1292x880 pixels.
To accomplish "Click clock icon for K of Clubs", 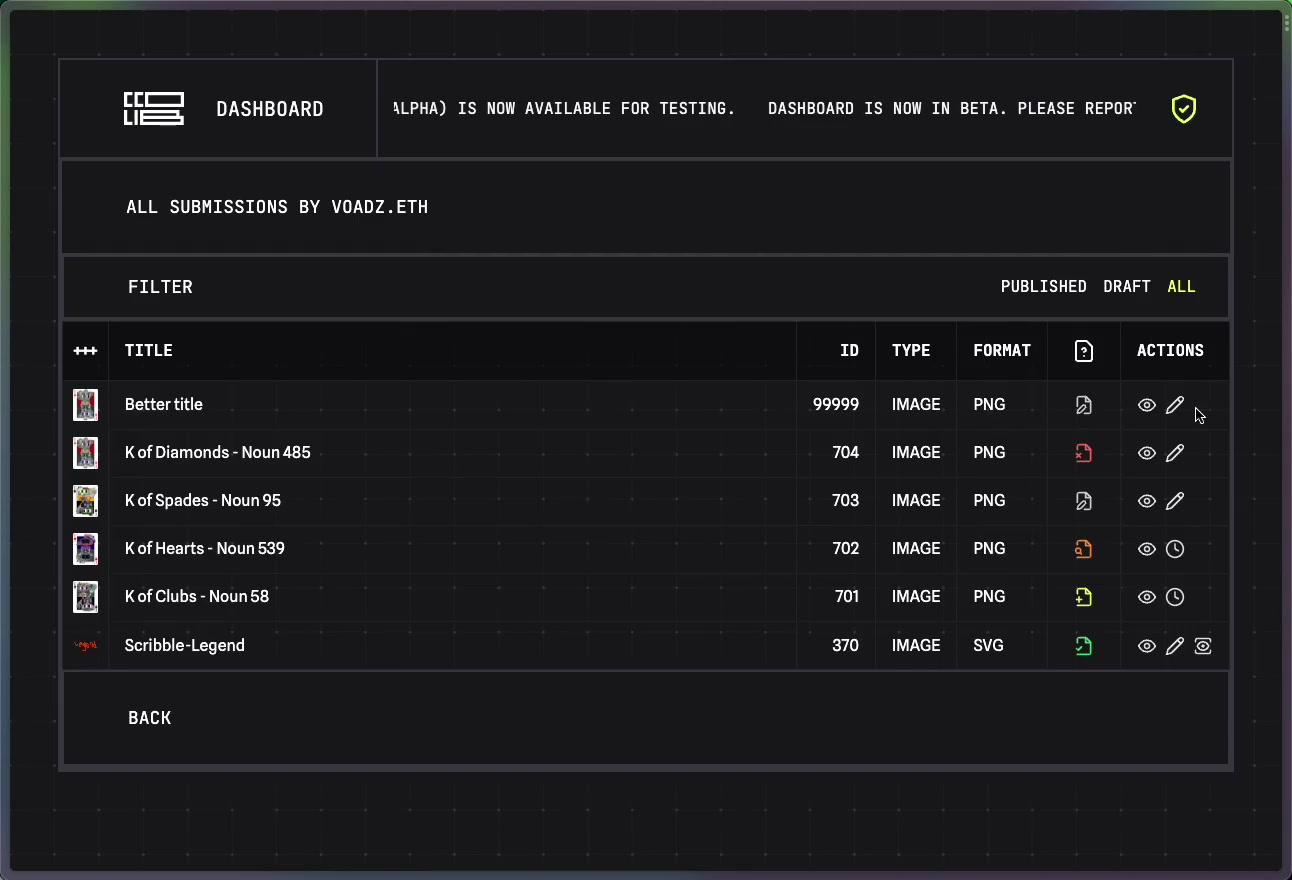I will click(1175, 597).
